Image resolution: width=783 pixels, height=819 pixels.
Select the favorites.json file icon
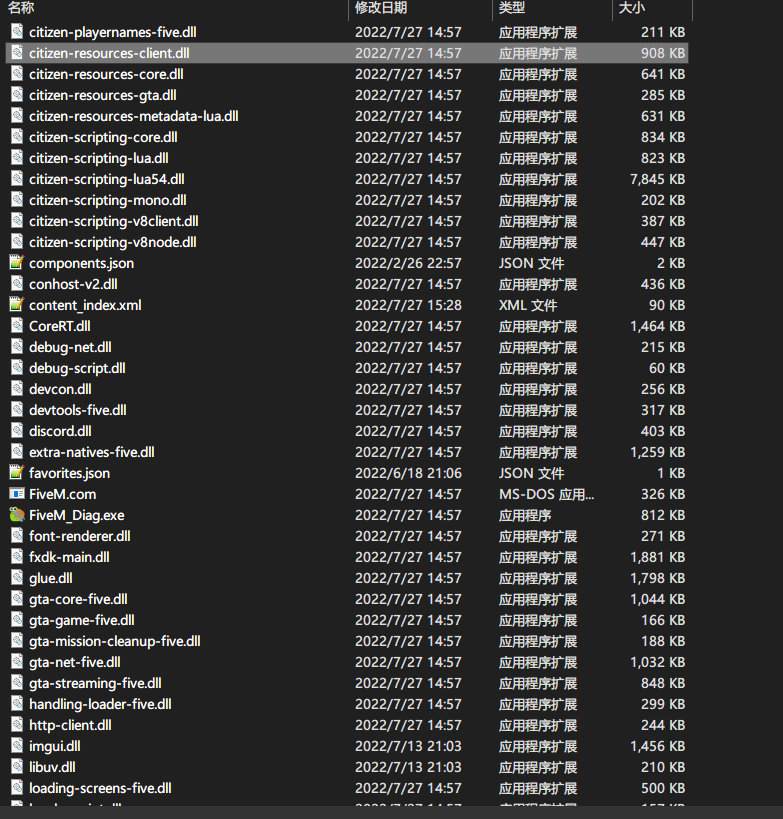(x=17, y=472)
